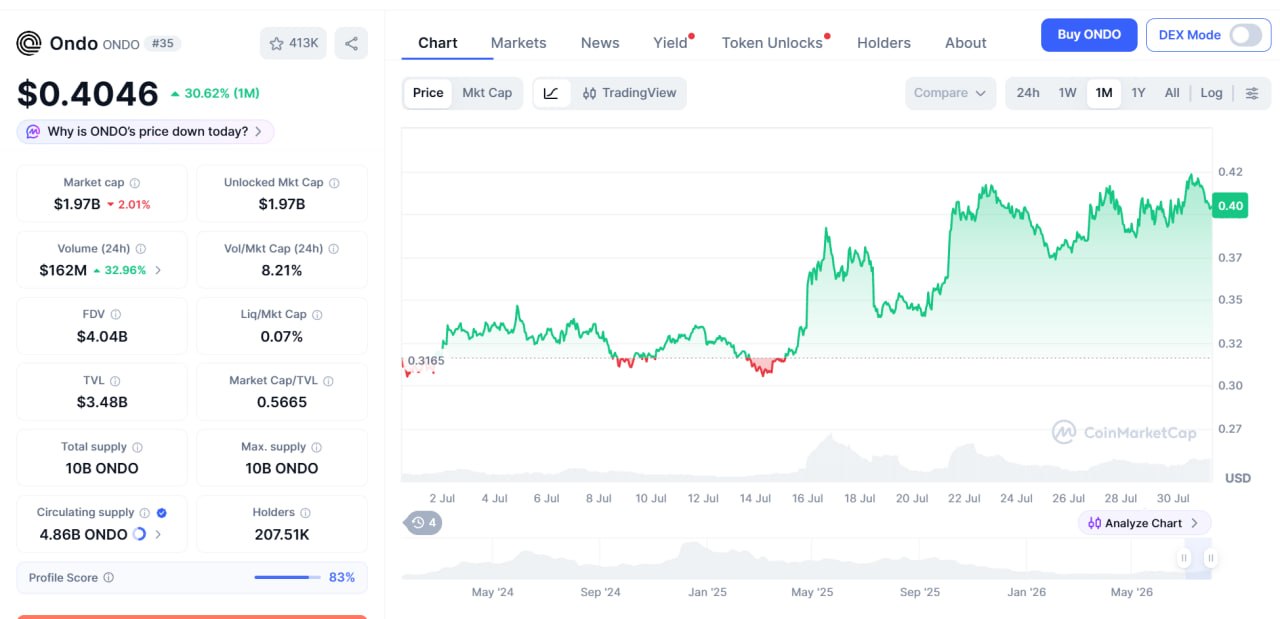The width and height of the screenshot is (1280, 619).
Task: Switch to the Token Unlocks tab
Action: (x=772, y=43)
